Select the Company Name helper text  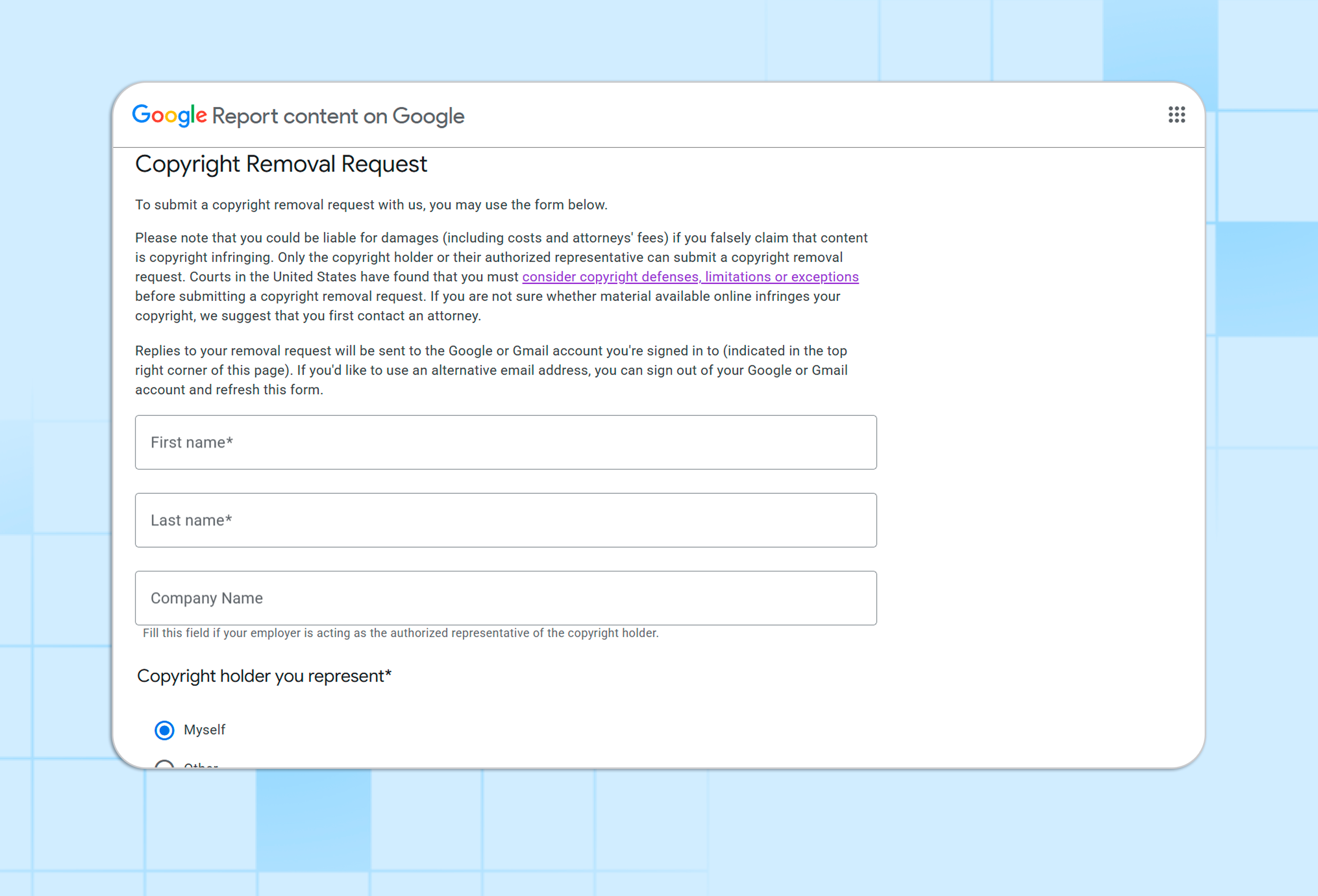[x=400, y=633]
